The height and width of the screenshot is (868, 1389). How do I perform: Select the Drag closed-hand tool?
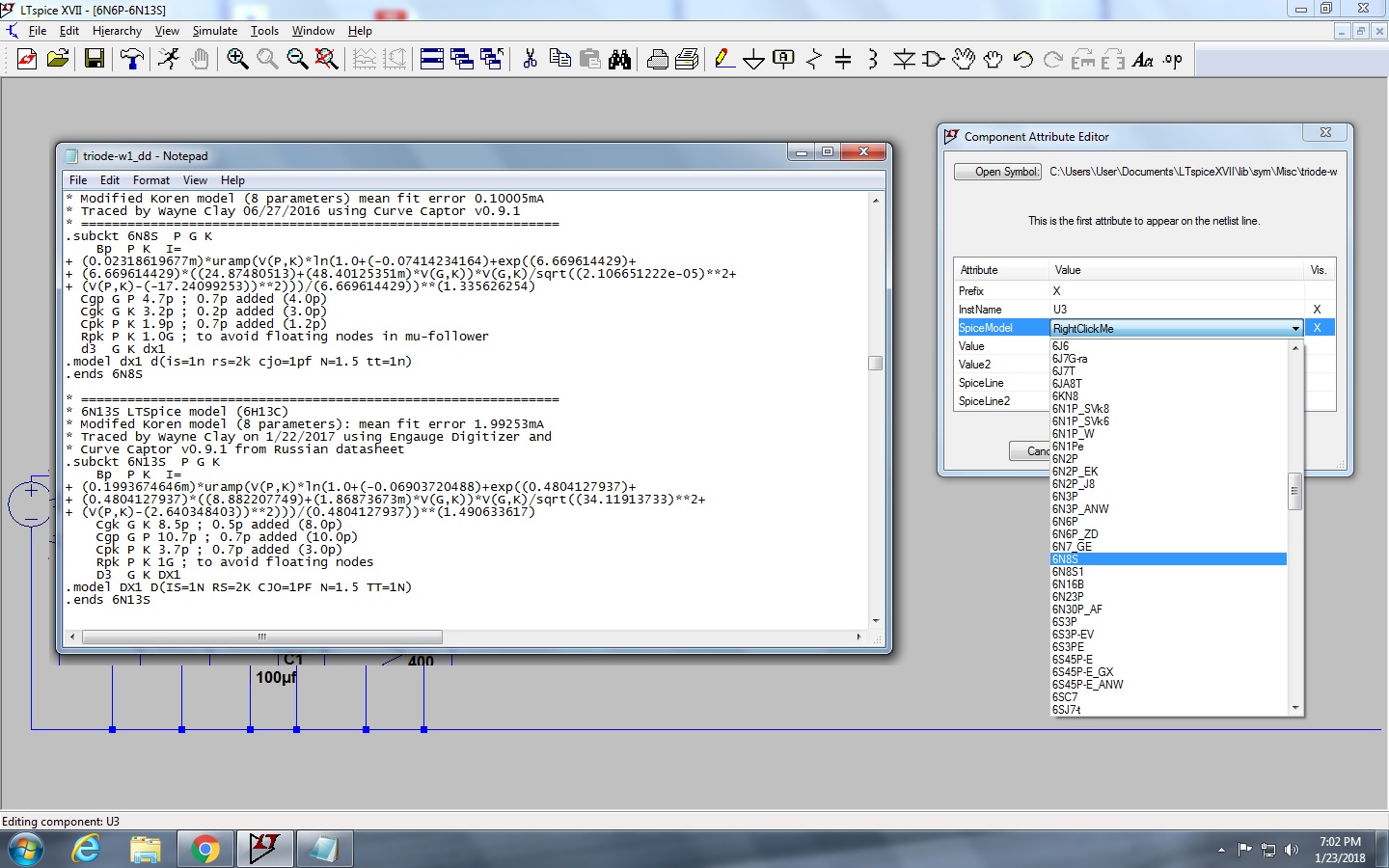pyautogui.click(x=994, y=60)
